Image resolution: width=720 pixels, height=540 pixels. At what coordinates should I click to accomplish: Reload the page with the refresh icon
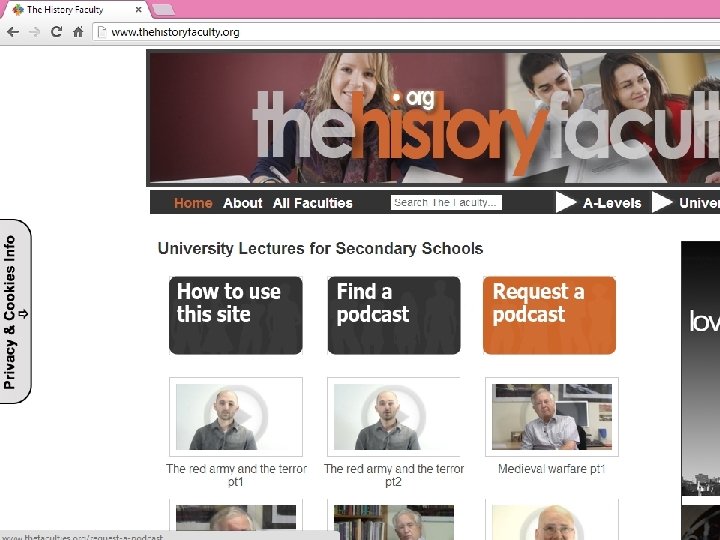[56, 32]
